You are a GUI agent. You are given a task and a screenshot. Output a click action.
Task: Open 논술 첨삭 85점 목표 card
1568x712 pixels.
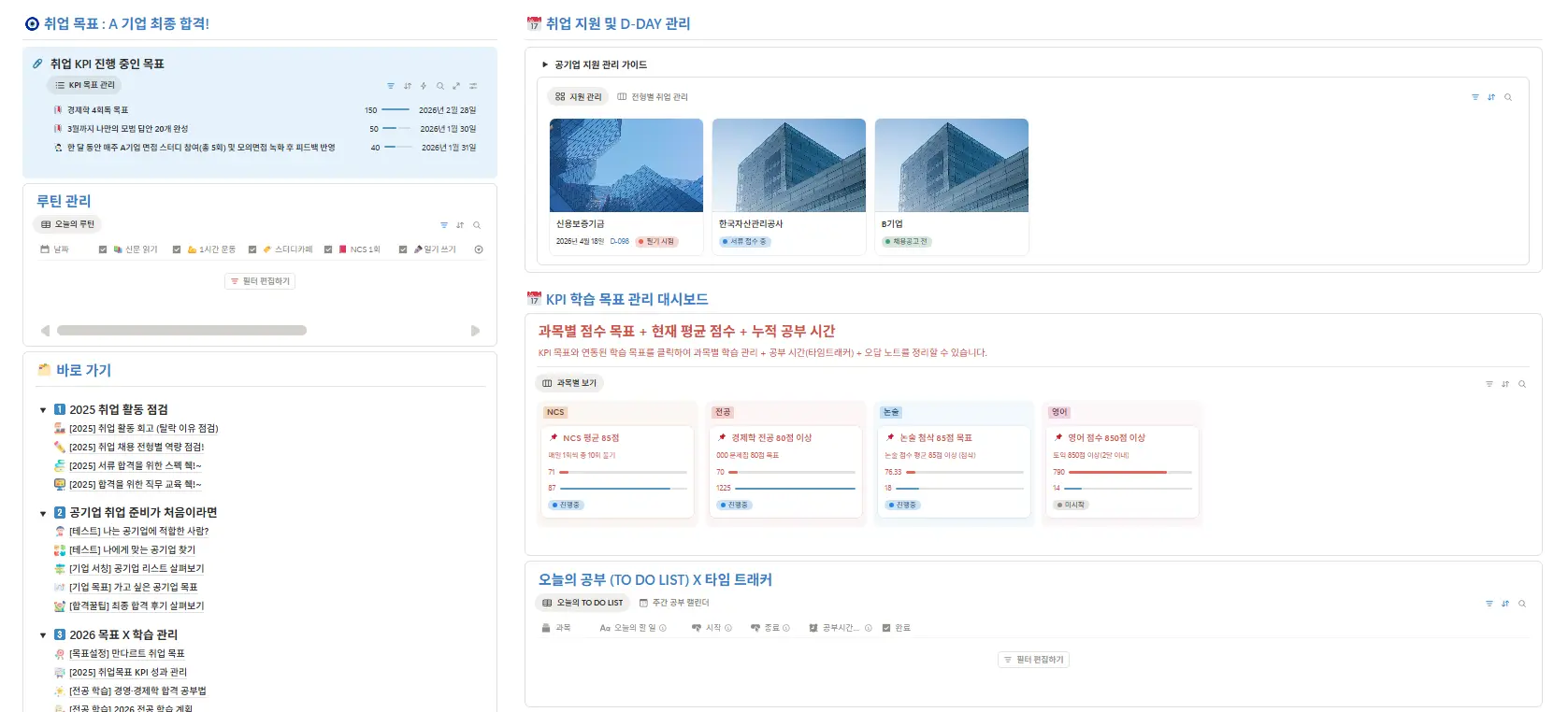(x=954, y=471)
